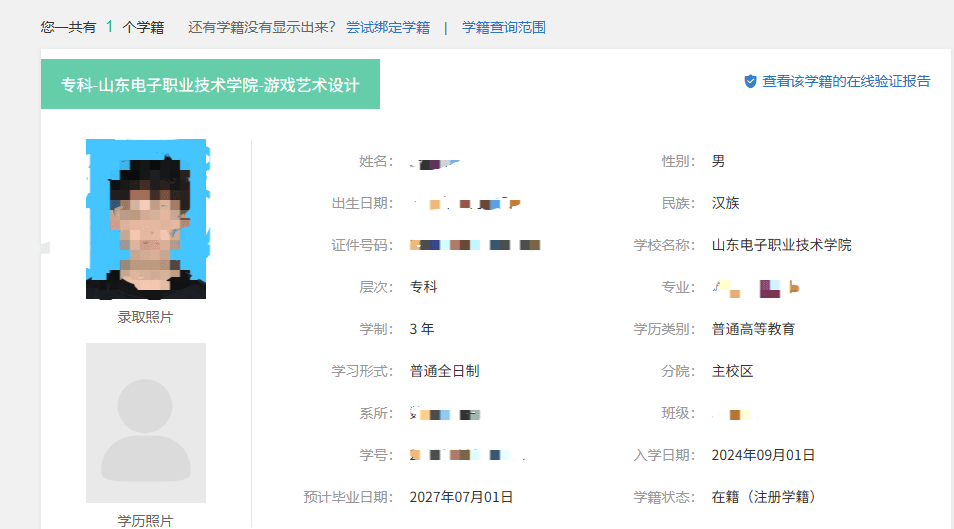Click the 学号 field label

tap(376, 455)
